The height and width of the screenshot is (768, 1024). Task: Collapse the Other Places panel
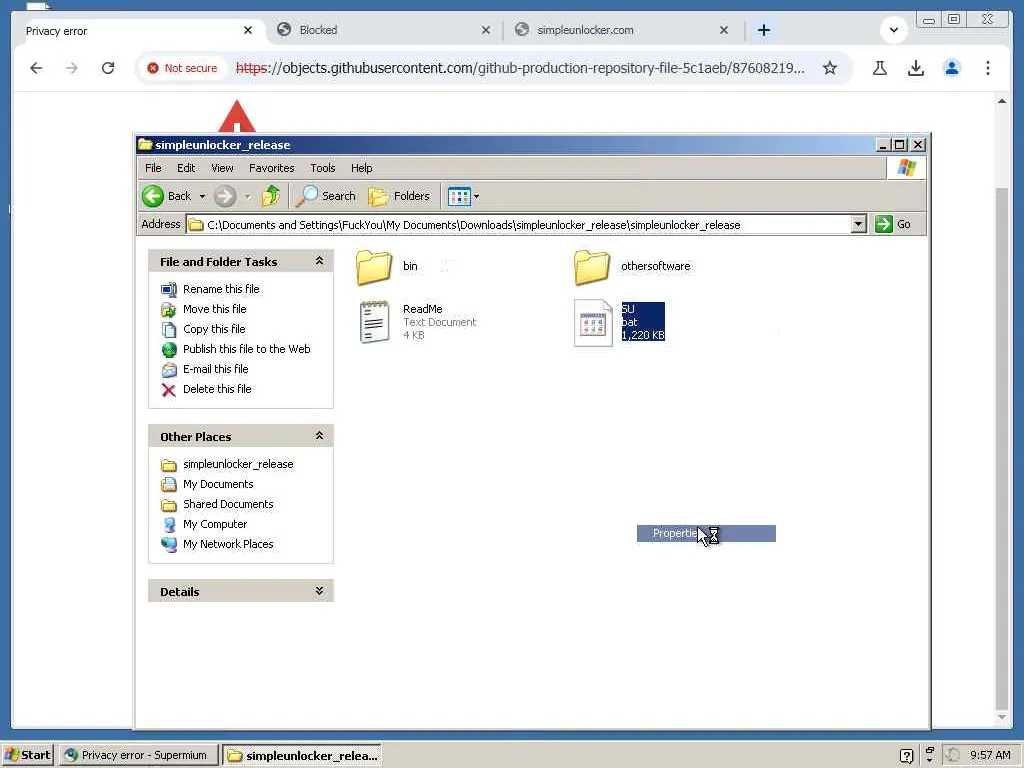pyautogui.click(x=319, y=436)
